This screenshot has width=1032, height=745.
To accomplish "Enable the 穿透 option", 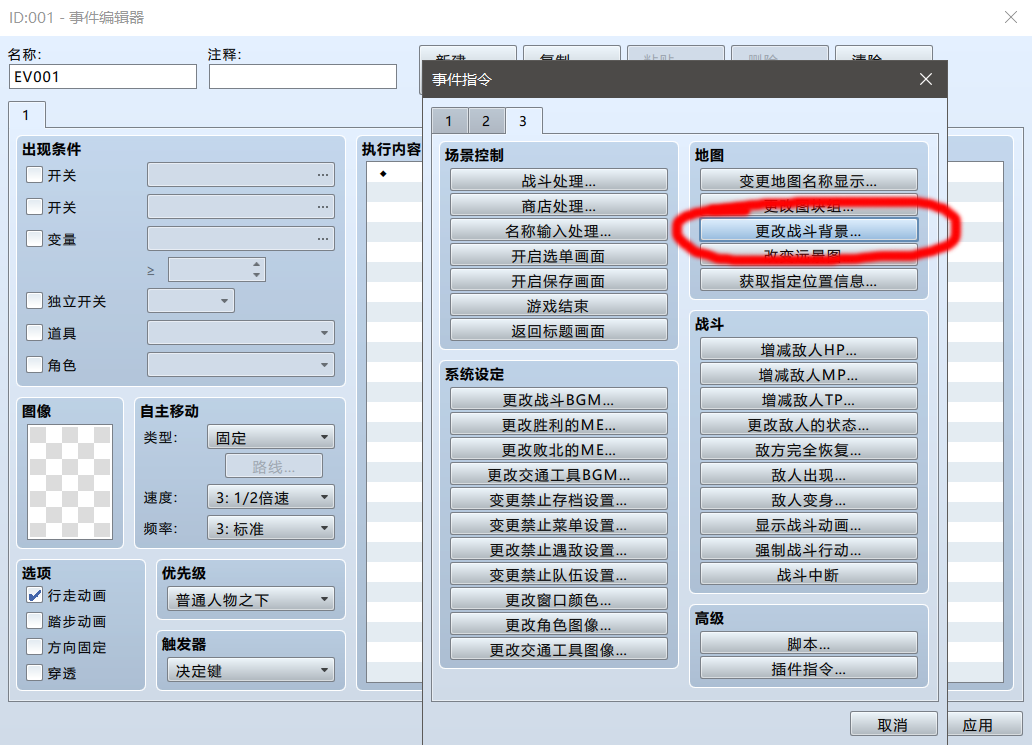I will coord(34,673).
